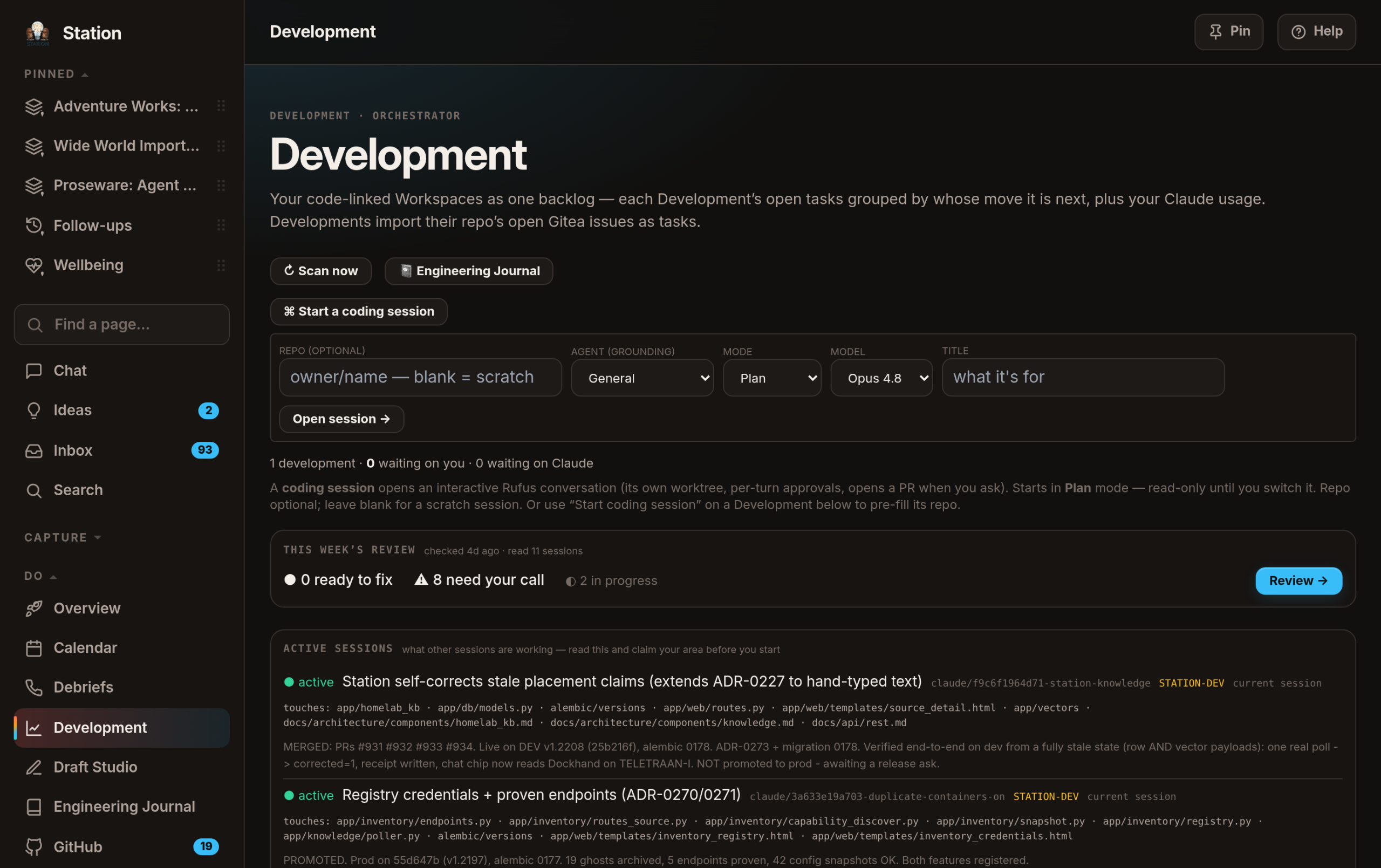Click branch claude/3a633e19a703-duplicate-containers-on
The height and width of the screenshot is (868, 1381).
coord(878,797)
